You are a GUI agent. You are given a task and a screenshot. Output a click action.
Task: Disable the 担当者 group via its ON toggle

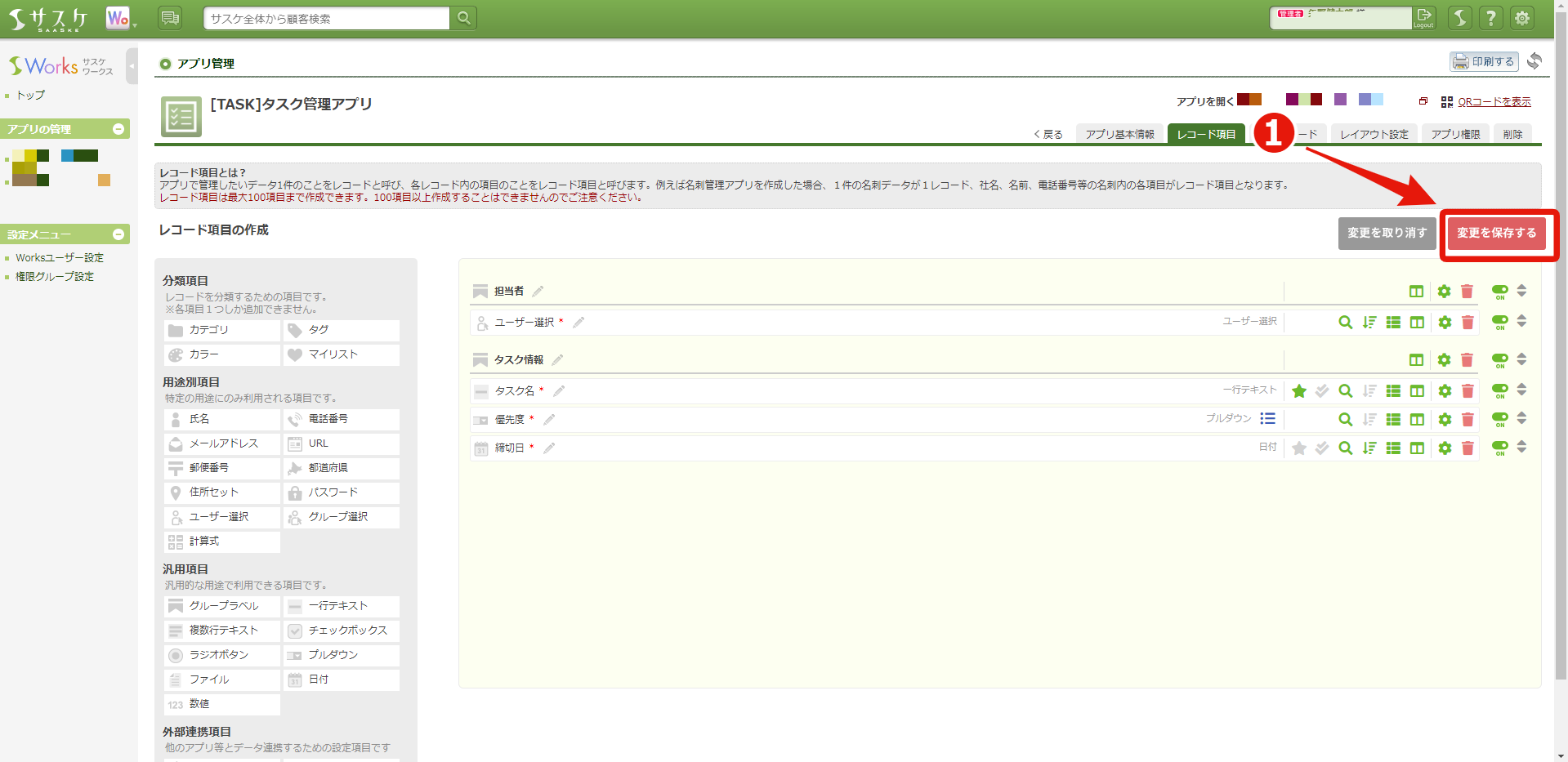click(1499, 290)
